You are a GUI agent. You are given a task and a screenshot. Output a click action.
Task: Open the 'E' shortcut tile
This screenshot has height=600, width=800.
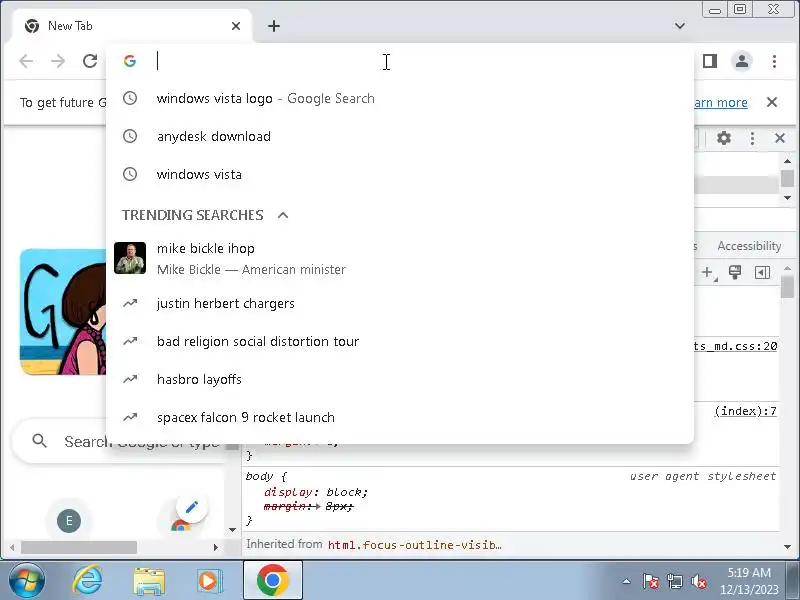[69, 521]
